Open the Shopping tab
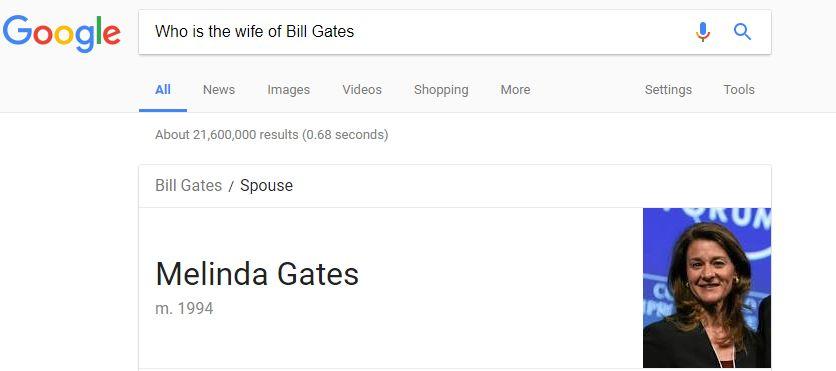The image size is (836, 371). [441, 90]
